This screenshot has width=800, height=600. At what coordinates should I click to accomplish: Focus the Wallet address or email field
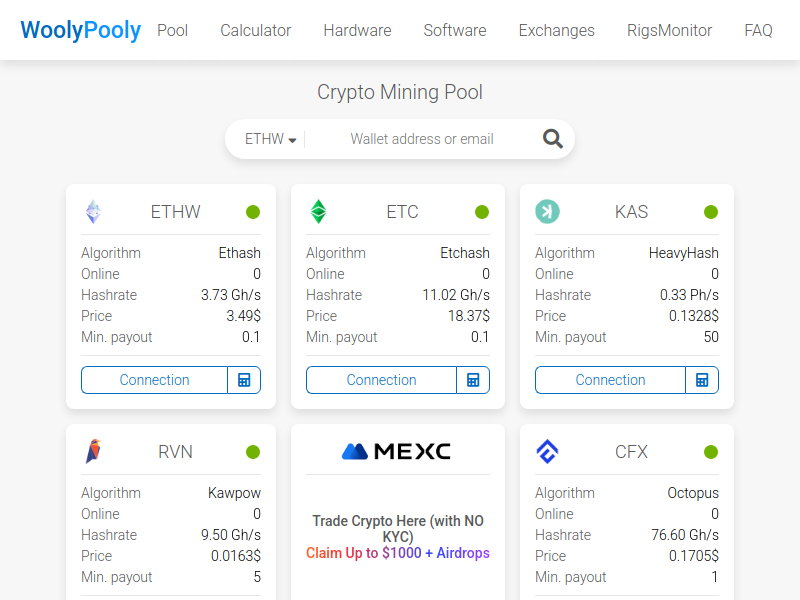[421, 139]
